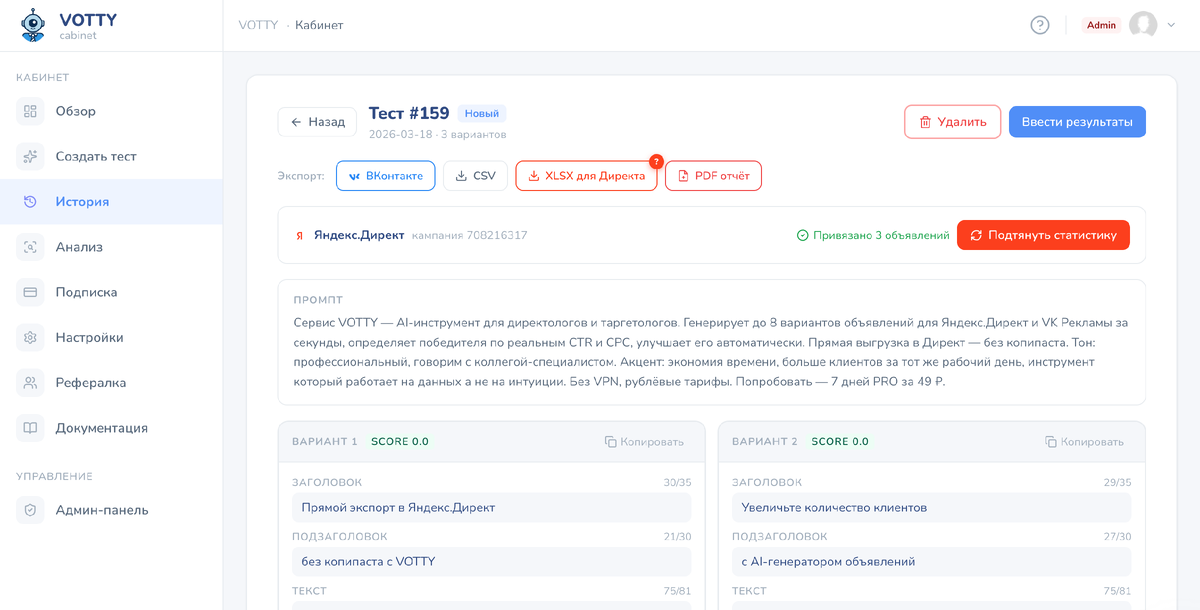
Task: Click the 27/30 character counter
Action: 1117,537
